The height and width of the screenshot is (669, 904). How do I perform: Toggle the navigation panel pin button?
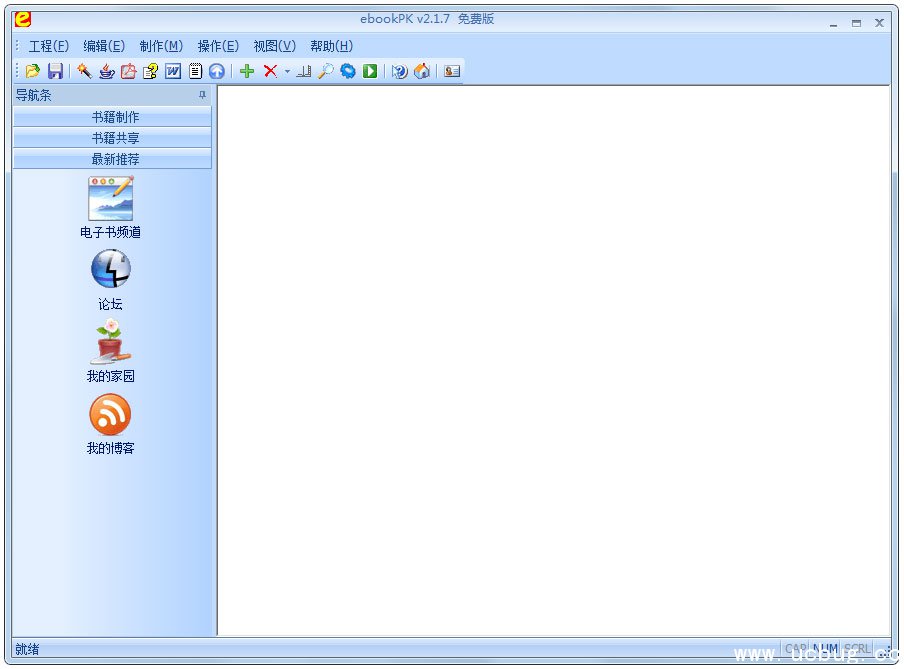coord(202,96)
